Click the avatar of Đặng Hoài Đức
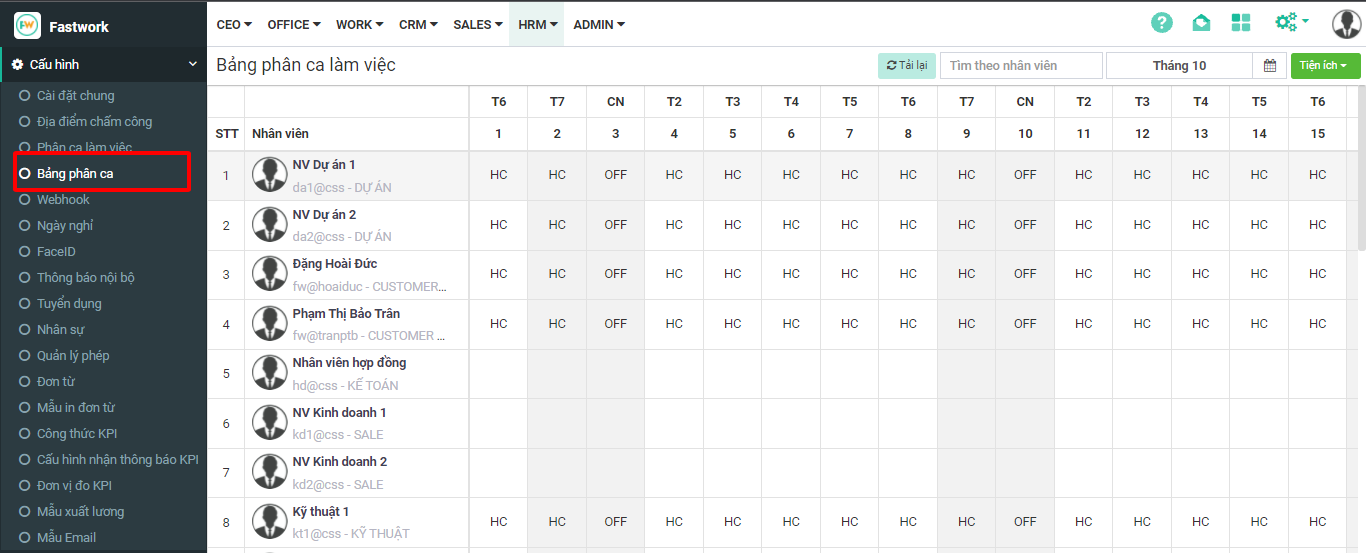 [x=270, y=274]
